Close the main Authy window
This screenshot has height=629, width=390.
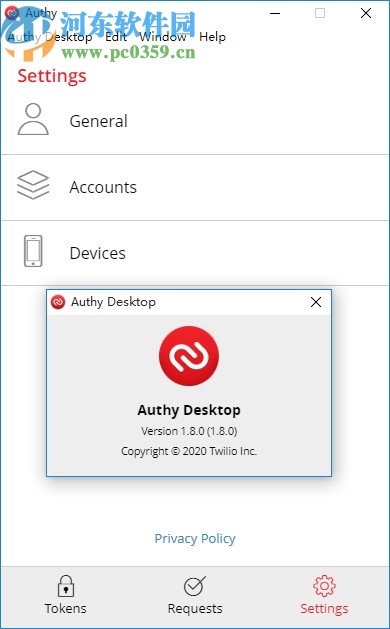366,13
